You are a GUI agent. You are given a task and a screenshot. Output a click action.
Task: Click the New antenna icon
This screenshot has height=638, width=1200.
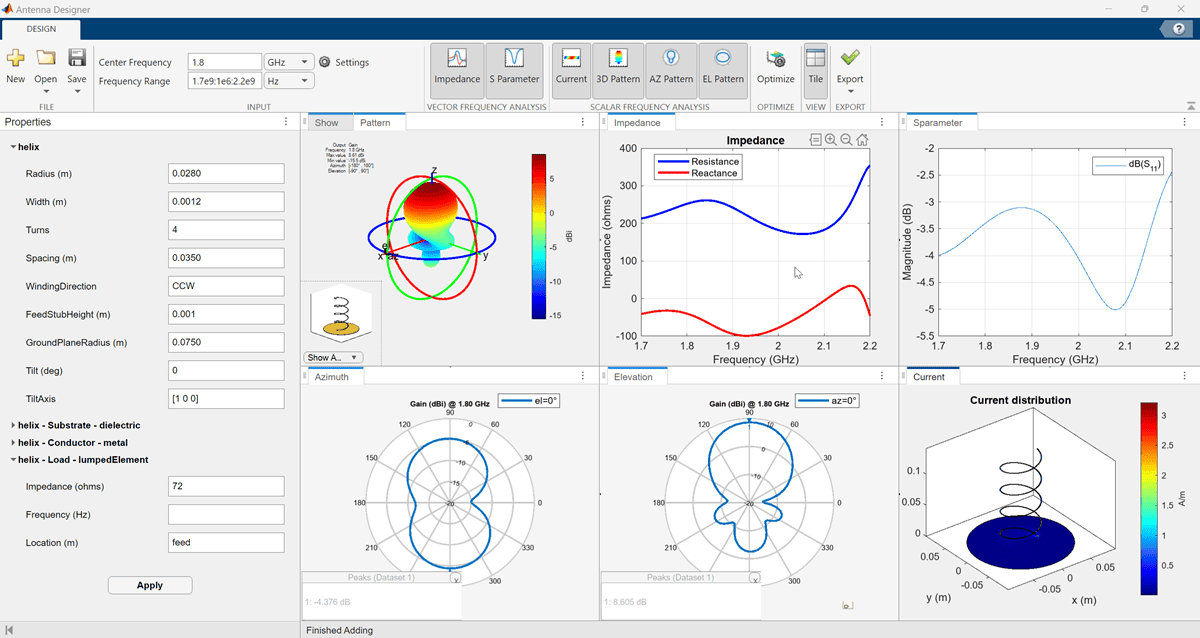[16, 60]
